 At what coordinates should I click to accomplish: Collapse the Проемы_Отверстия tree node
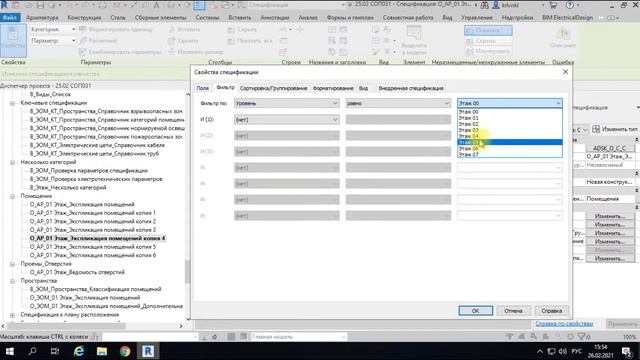[x=13, y=264]
